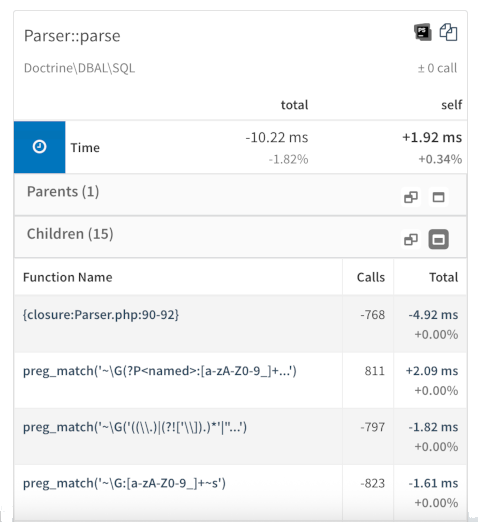
Task: Select the Time metric row
Action: [240, 147]
